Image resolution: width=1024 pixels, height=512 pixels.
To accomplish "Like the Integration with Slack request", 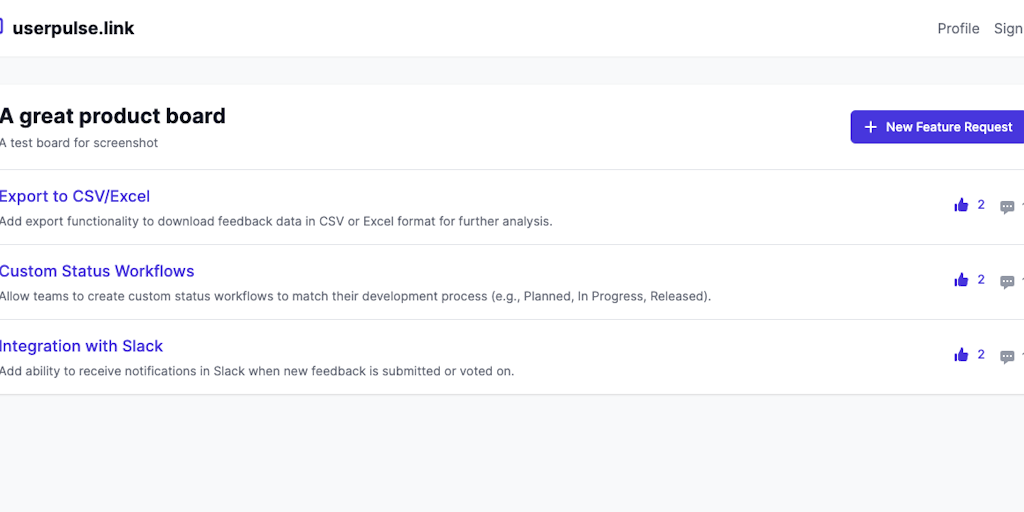I will [961, 355].
